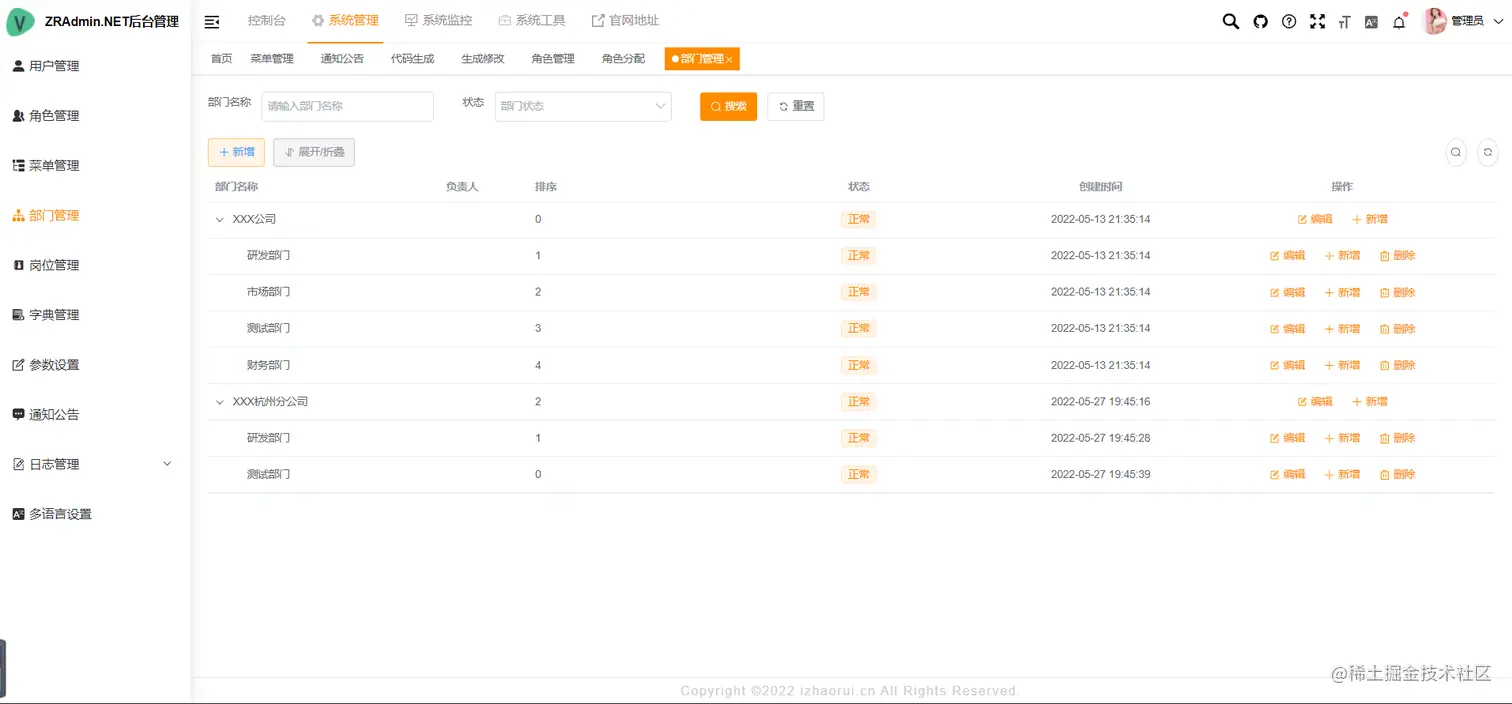The width and height of the screenshot is (1512, 704).
Task: Open 系统工具 top menu
Action: pos(532,21)
